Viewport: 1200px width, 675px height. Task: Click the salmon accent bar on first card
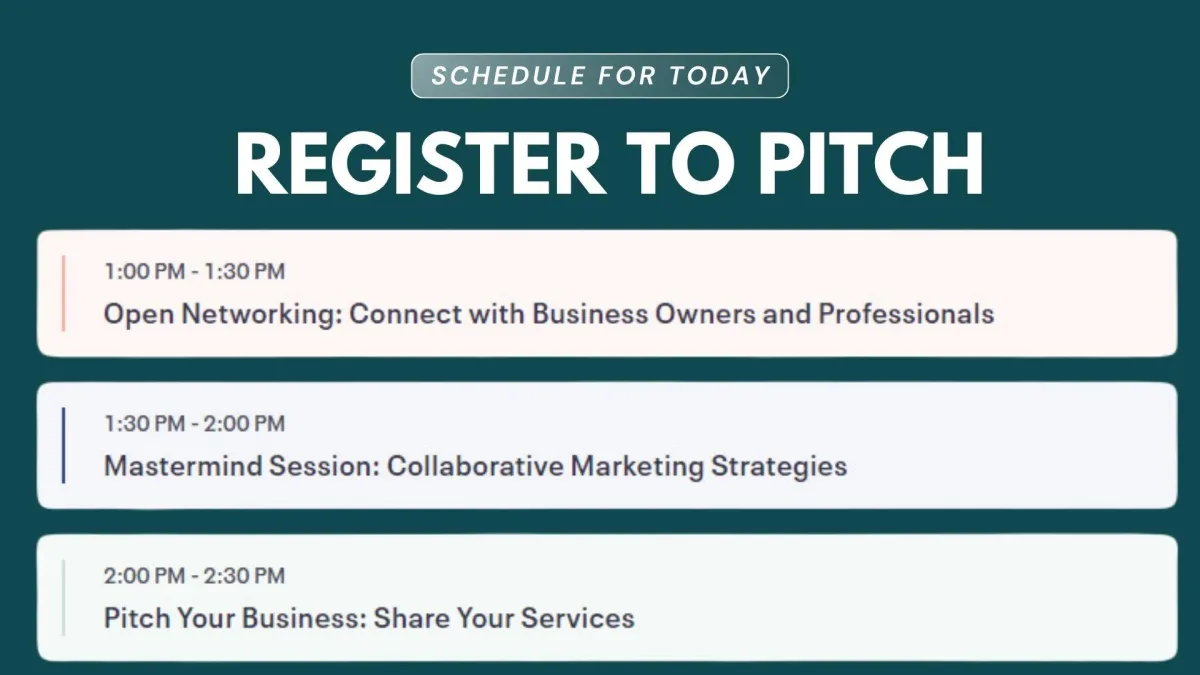point(63,293)
